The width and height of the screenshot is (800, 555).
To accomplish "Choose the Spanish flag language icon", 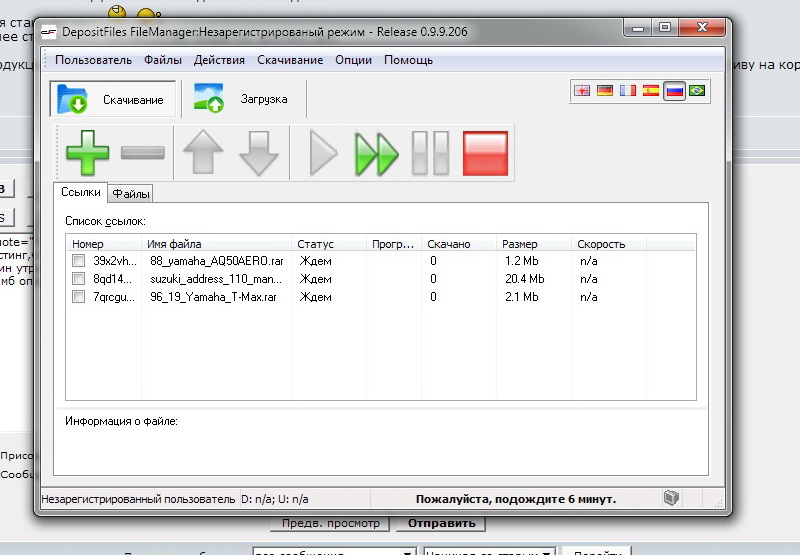I will (651, 91).
